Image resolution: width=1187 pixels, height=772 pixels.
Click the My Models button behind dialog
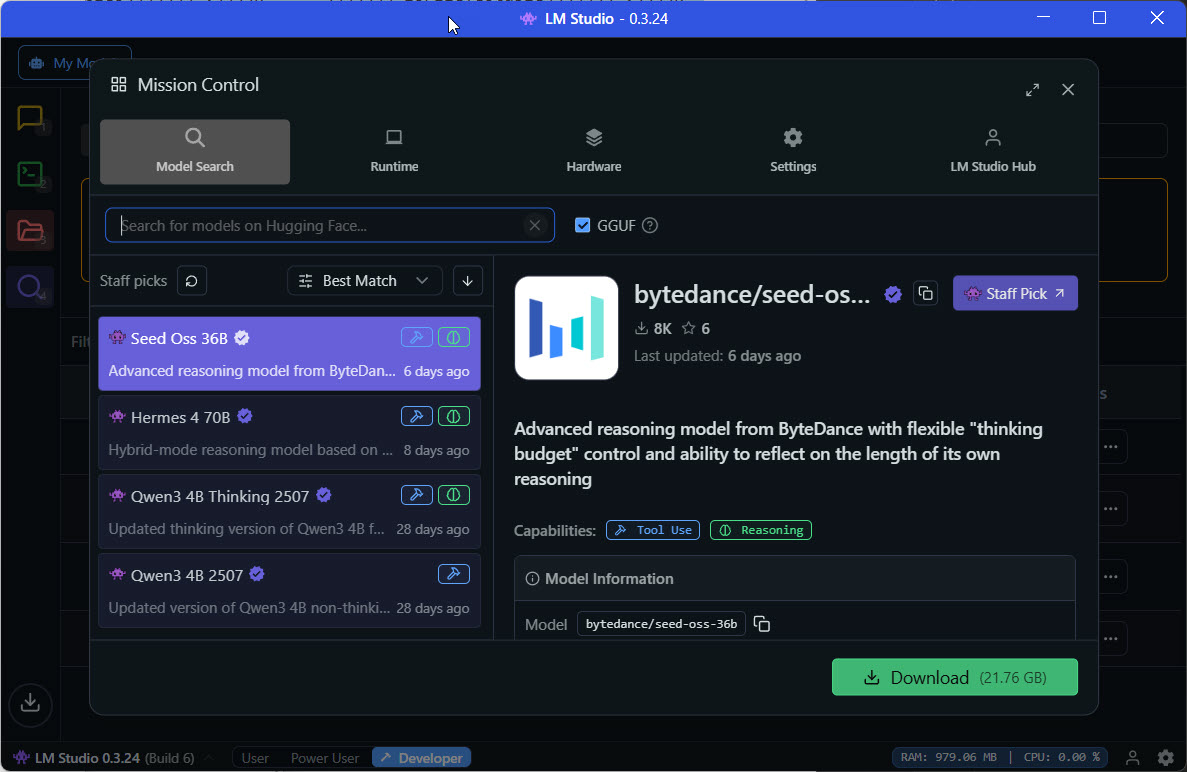click(74, 63)
